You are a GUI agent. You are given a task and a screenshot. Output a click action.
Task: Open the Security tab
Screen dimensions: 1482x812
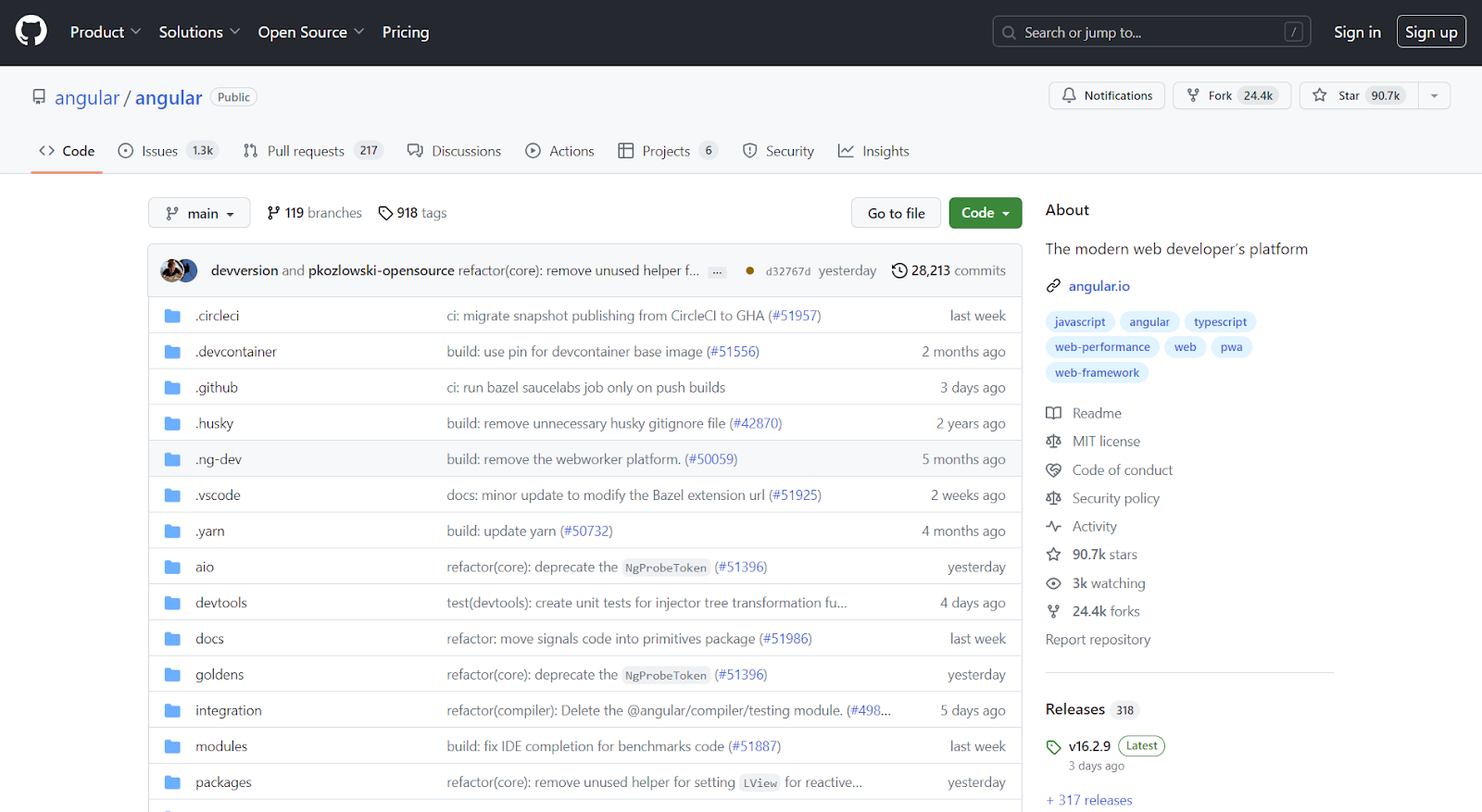(778, 151)
